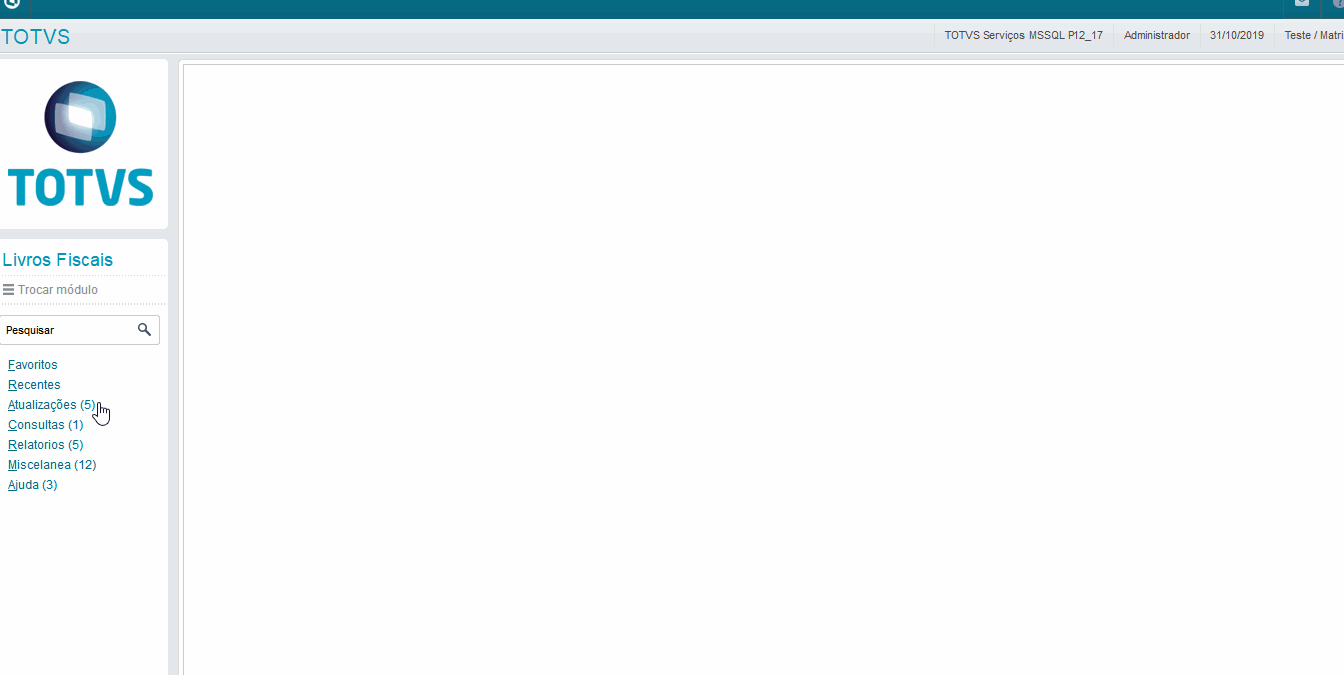Click the Teste / Matriz company label
Viewport: 1344px width, 675px height.
(1314, 35)
